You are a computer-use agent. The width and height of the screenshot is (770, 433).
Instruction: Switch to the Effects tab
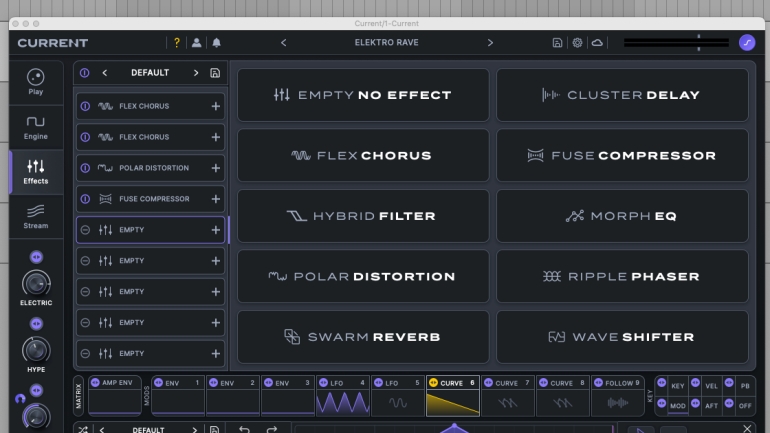[36, 172]
